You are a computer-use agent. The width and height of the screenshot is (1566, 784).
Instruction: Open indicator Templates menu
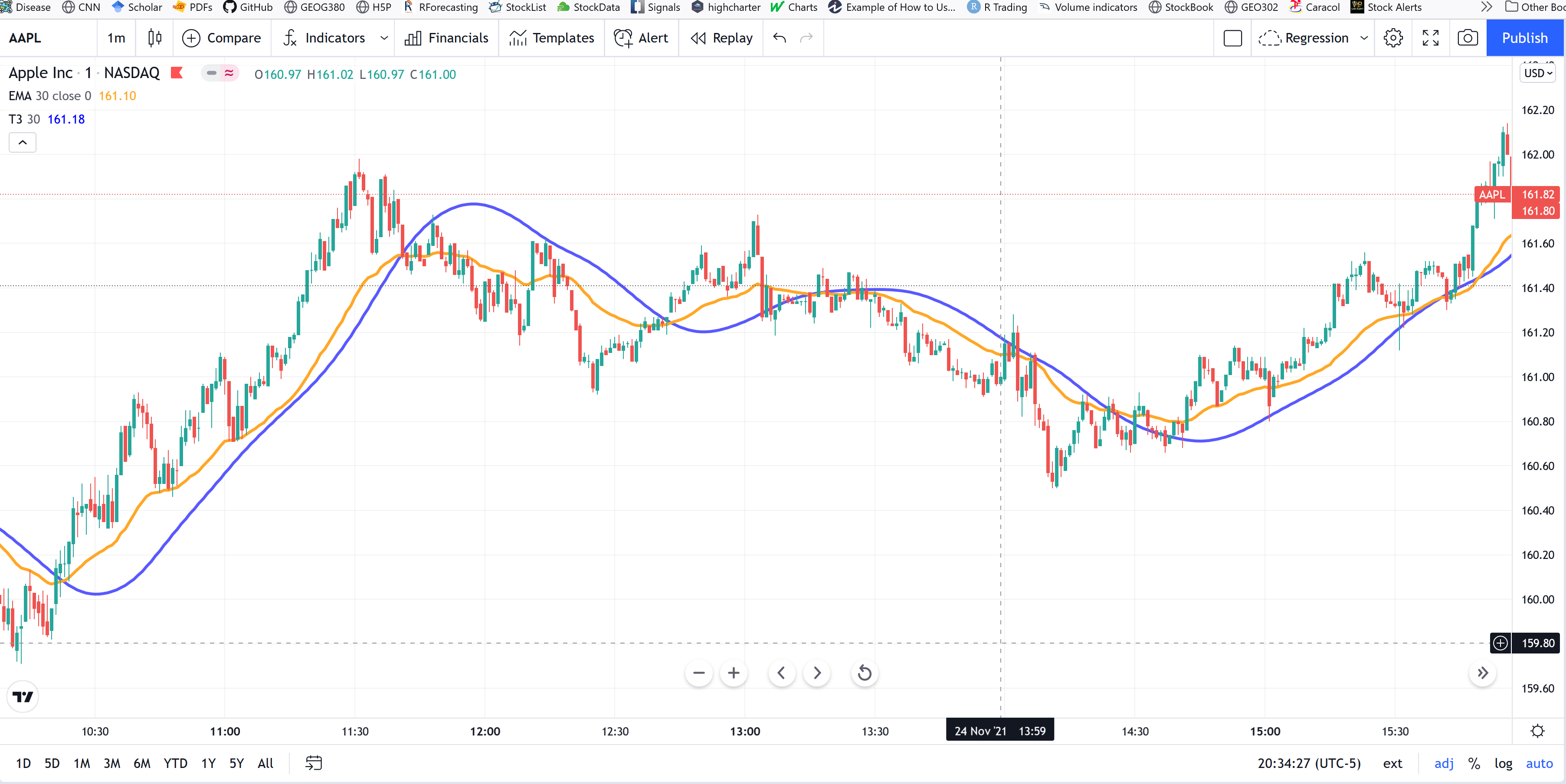point(551,38)
